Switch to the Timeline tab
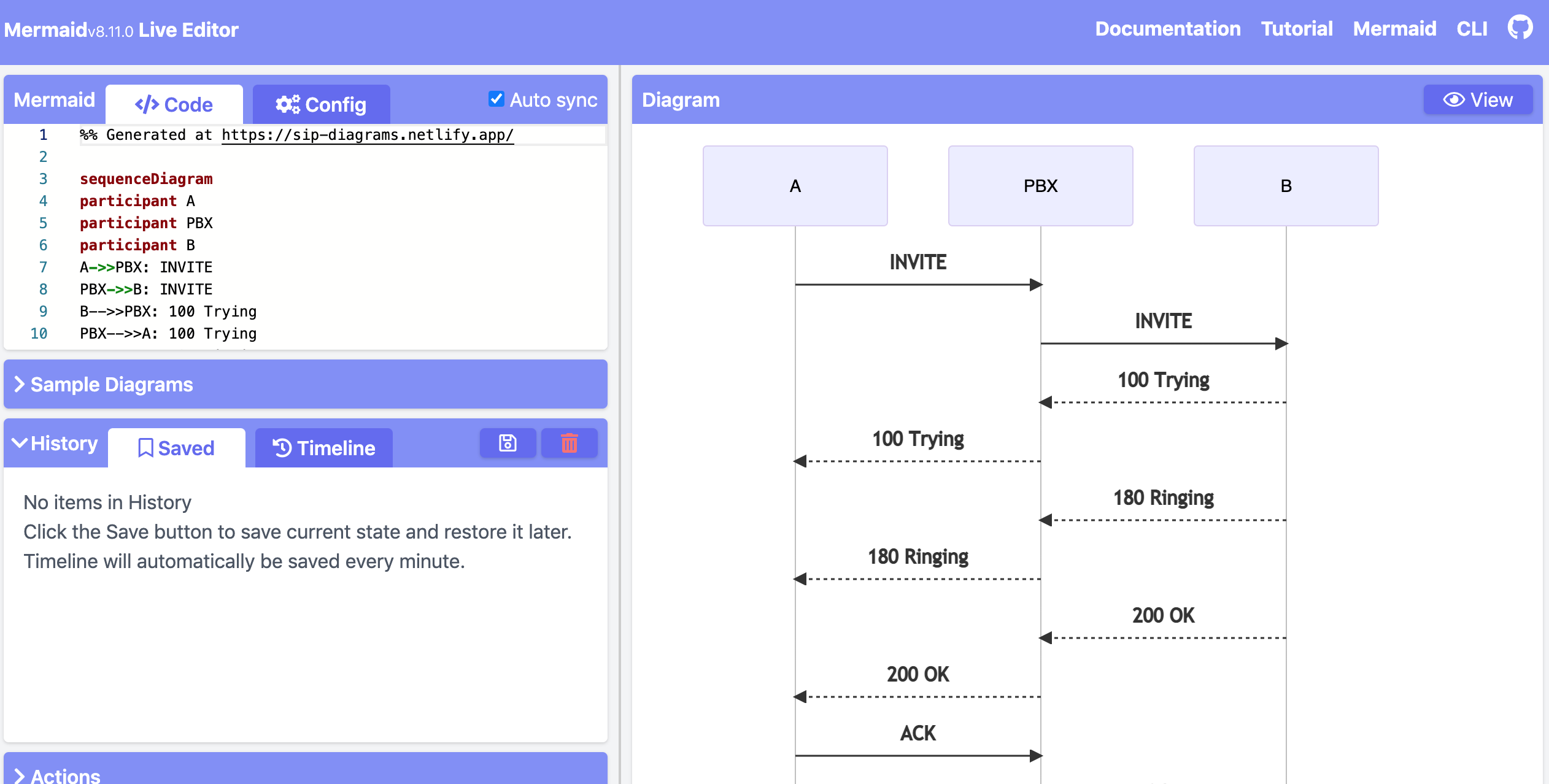The height and width of the screenshot is (784, 1549). (322, 447)
